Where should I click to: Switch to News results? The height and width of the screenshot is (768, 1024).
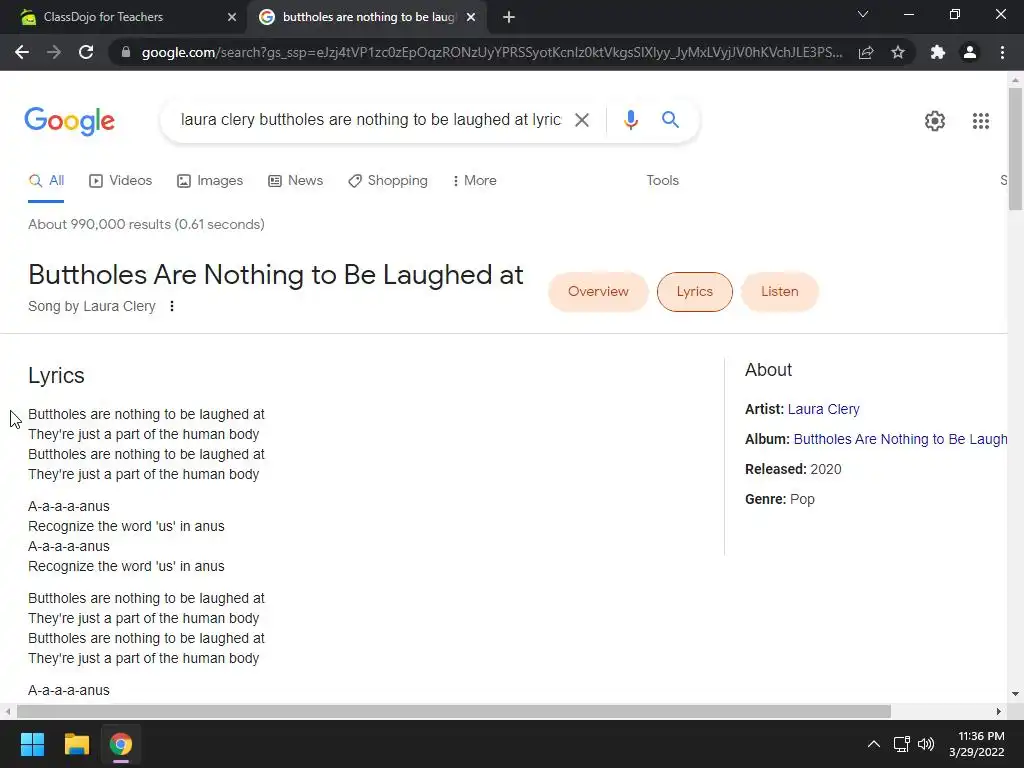click(x=296, y=181)
